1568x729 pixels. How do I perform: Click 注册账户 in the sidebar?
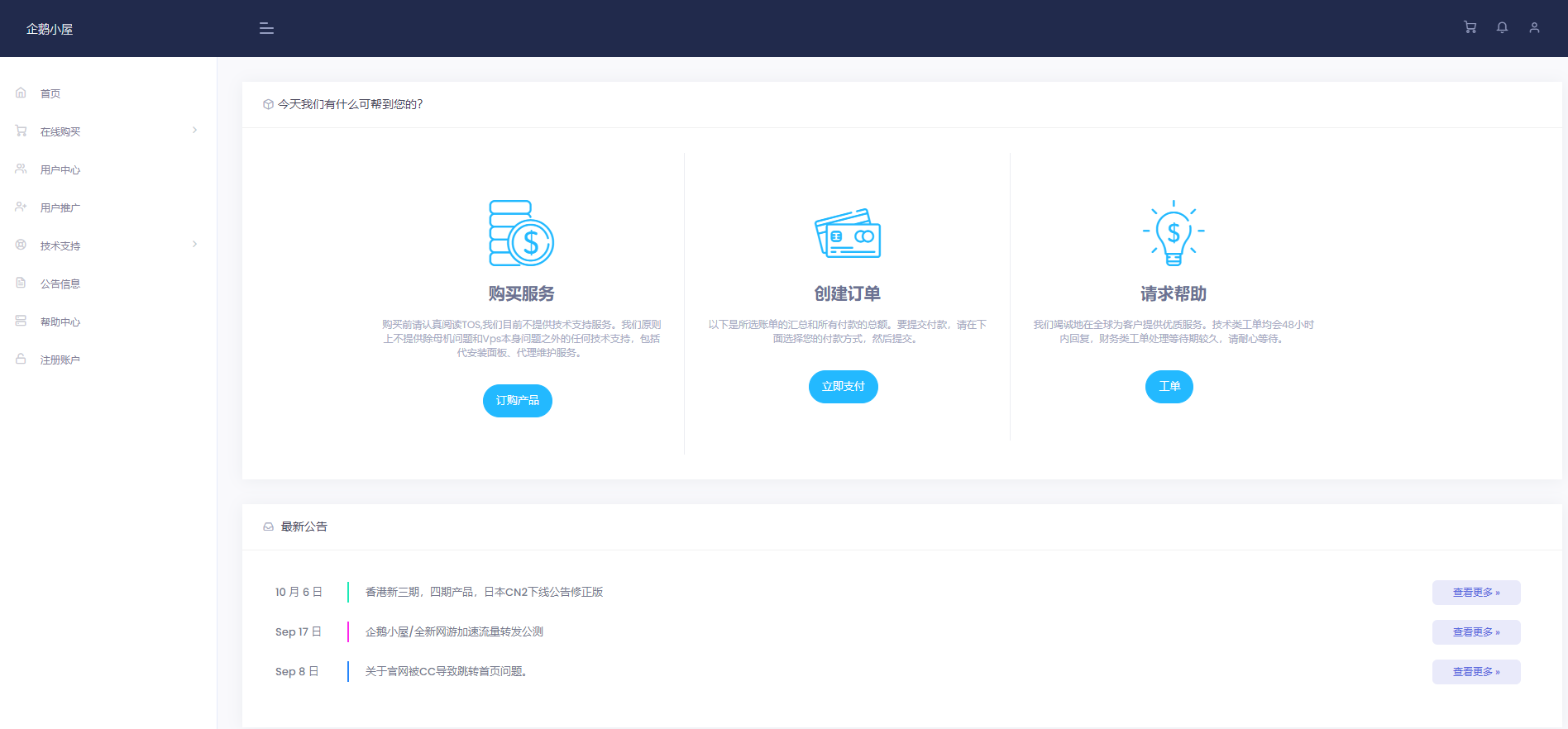tap(60, 360)
